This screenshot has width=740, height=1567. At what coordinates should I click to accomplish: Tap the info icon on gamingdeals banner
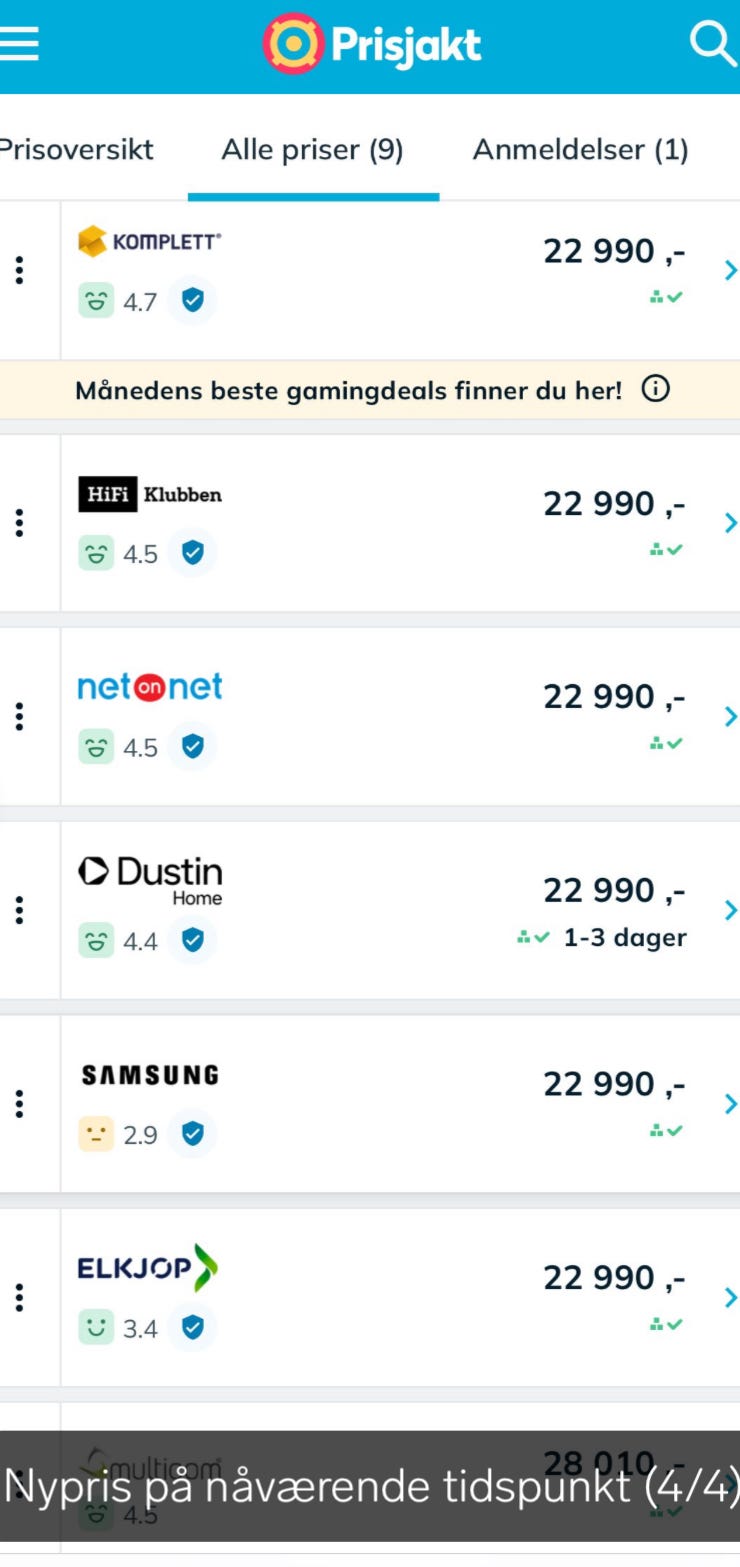tap(656, 390)
